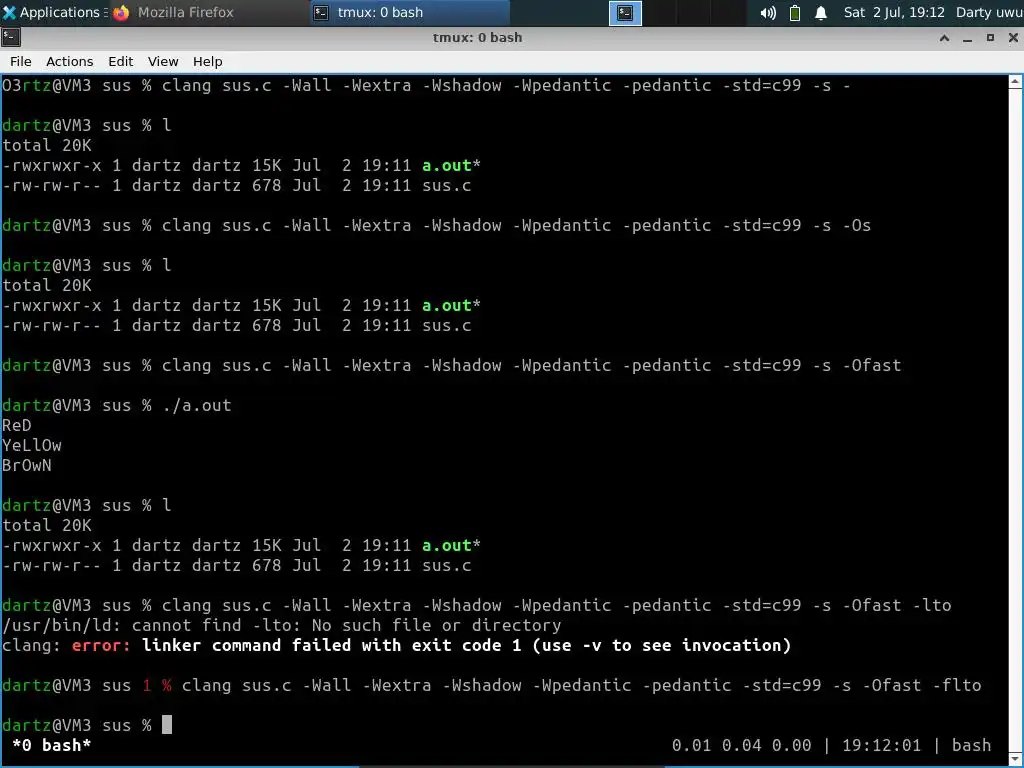Open the clock showing Sat 2 Jul, 19:12
This screenshot has height=768, width=1024.
[x=894, y=12]
